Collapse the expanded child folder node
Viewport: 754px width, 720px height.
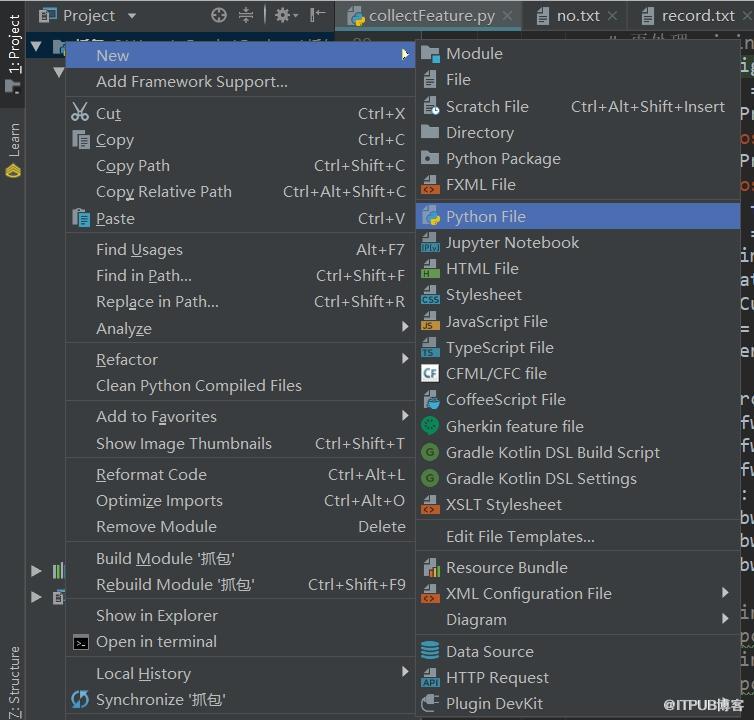(x=59, y=73)
